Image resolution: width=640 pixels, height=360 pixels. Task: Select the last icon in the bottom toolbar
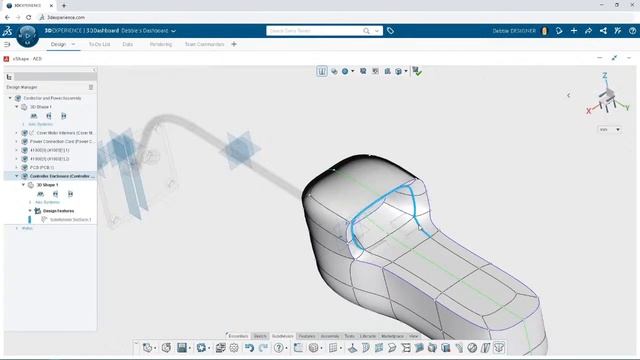click(x=499, y=348)
